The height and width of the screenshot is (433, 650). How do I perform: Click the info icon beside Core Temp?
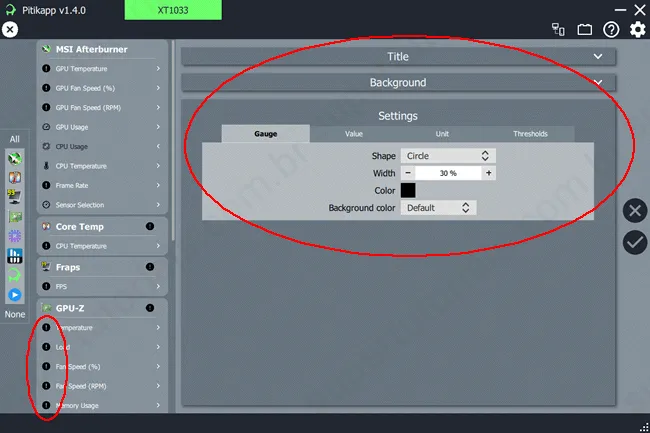tap(149, 226)
